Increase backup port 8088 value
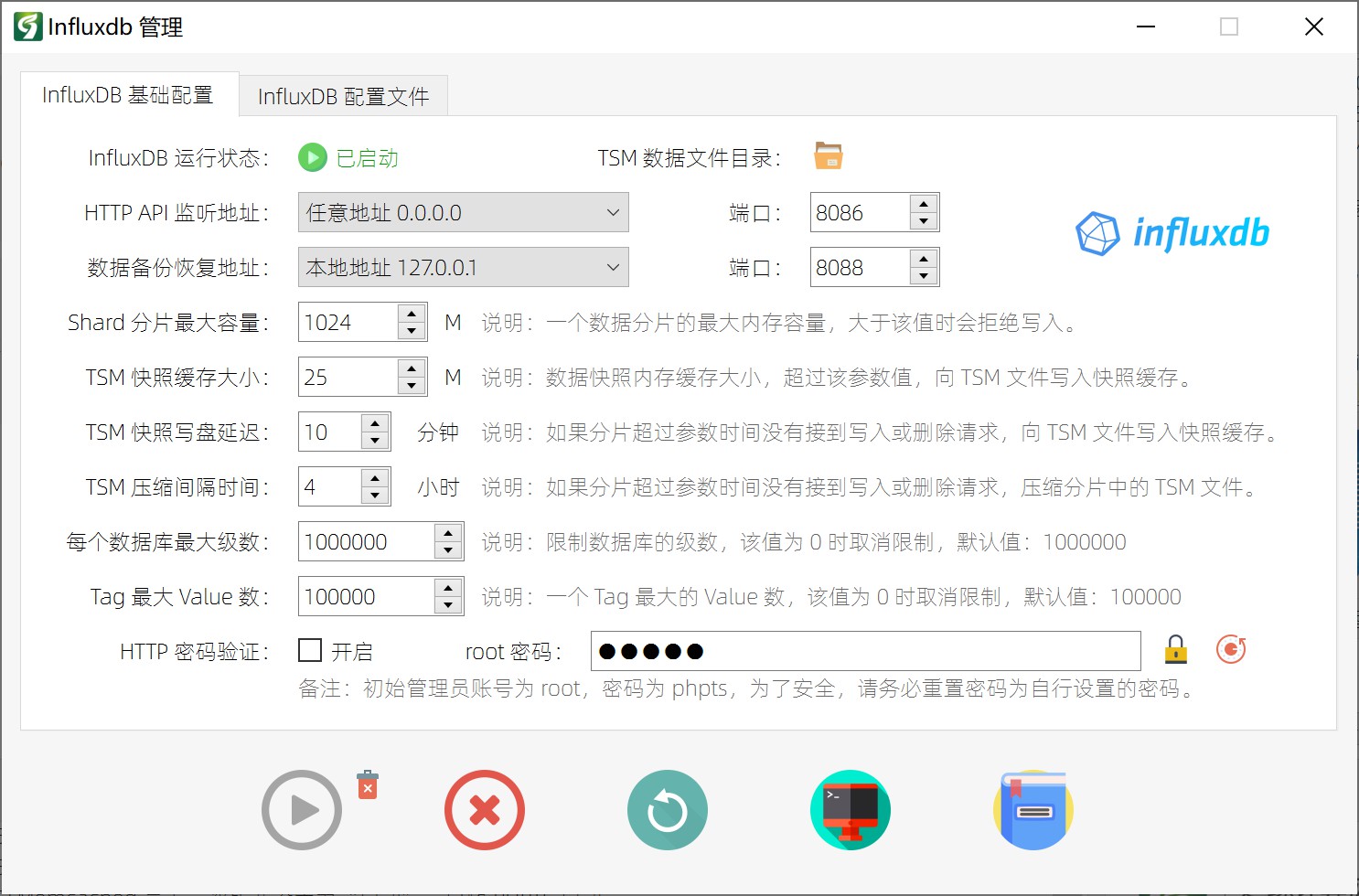1359x896 pixels. point(924,259)
